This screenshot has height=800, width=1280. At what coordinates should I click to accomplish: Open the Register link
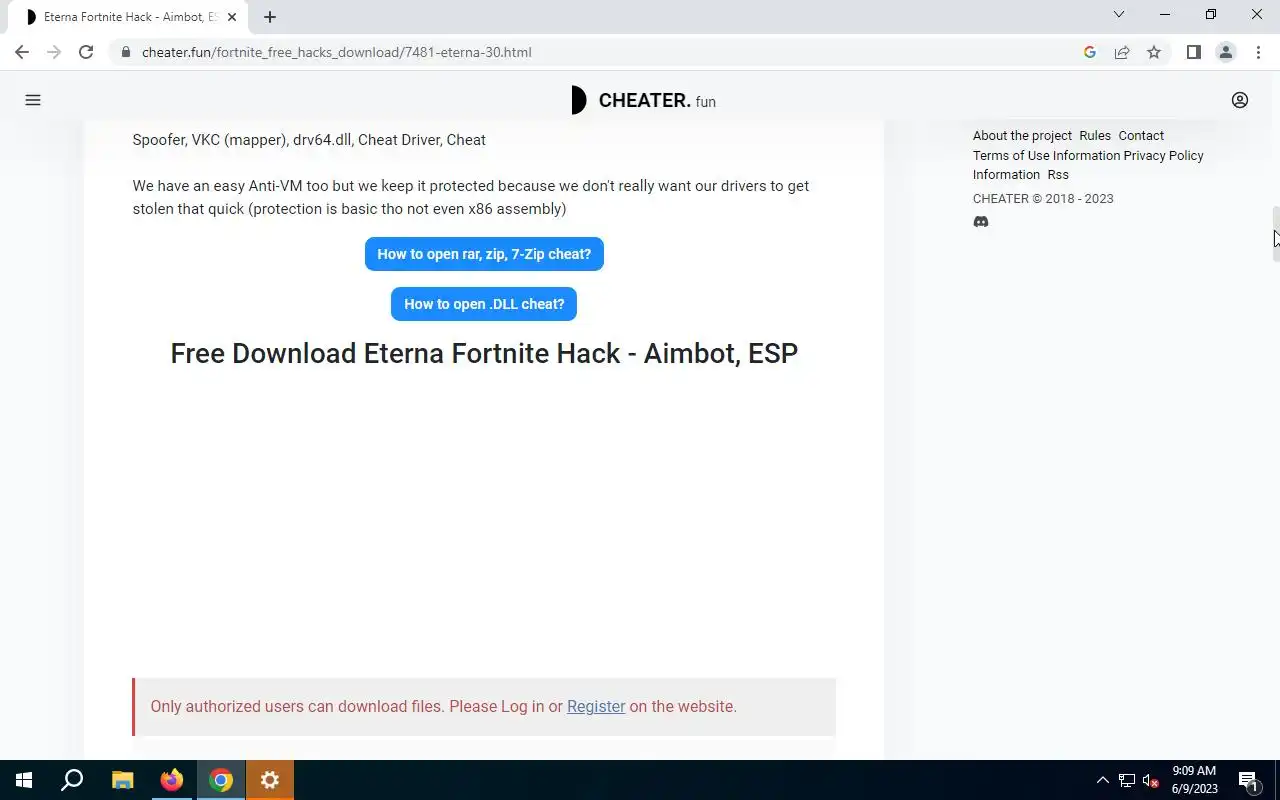click(596, 707)
